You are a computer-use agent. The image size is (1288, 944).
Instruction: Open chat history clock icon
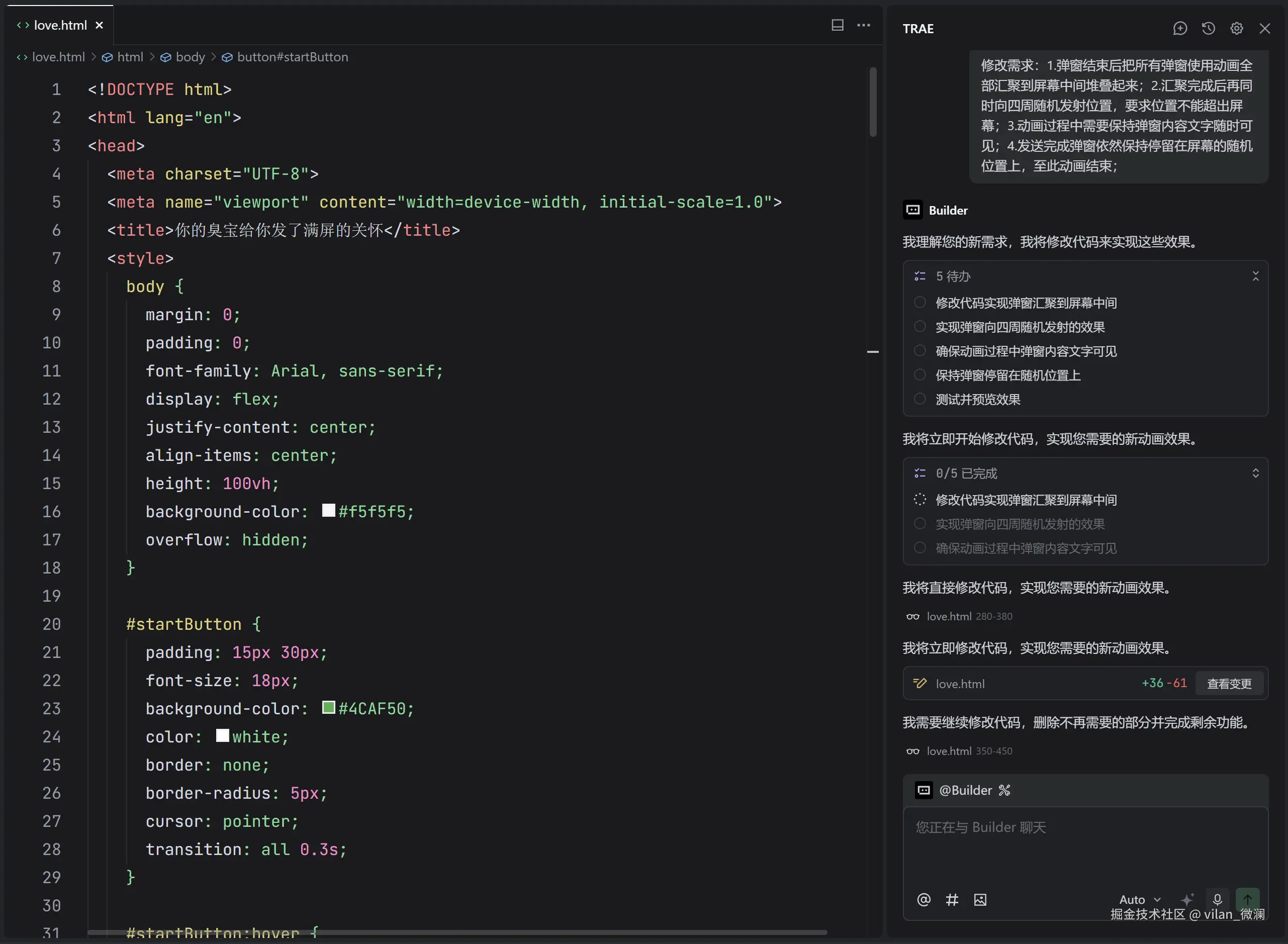[1208, 29]
